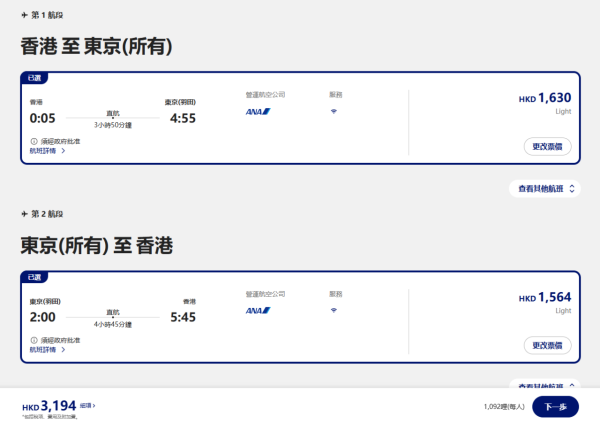Image resolution: width=600 pixels, height=424 pixels.
Task: Click arrival time 5:45
Action: pos(183,317)
